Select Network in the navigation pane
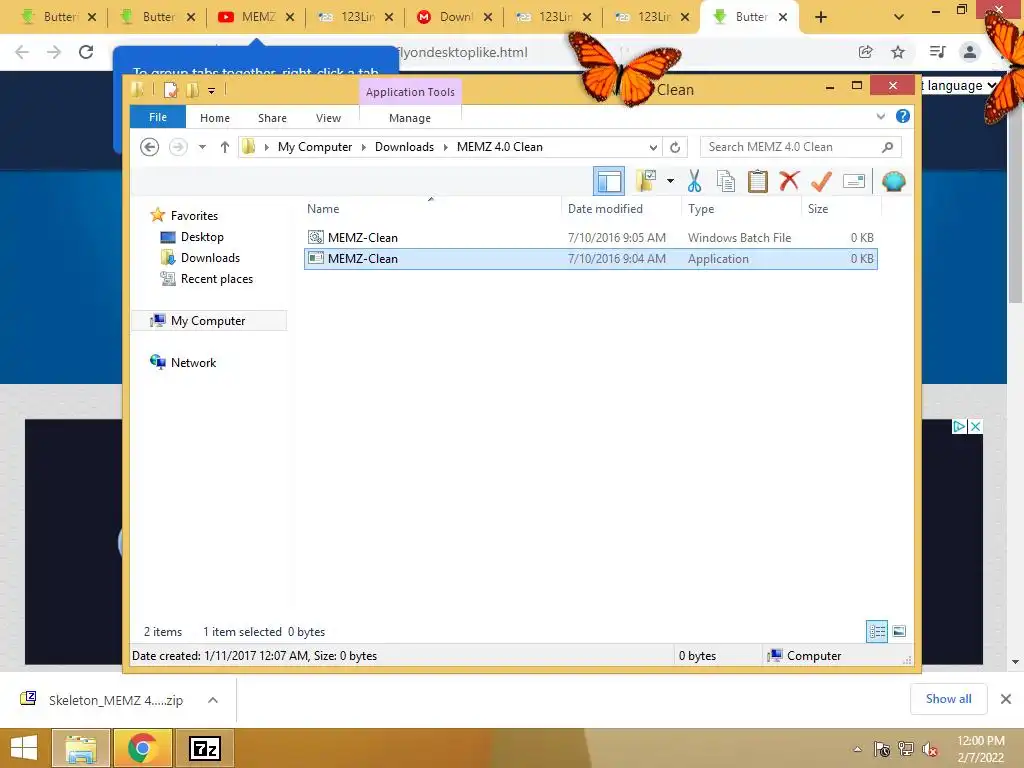Viewport: 1024px width, 768px height. (x=193, y=362)
